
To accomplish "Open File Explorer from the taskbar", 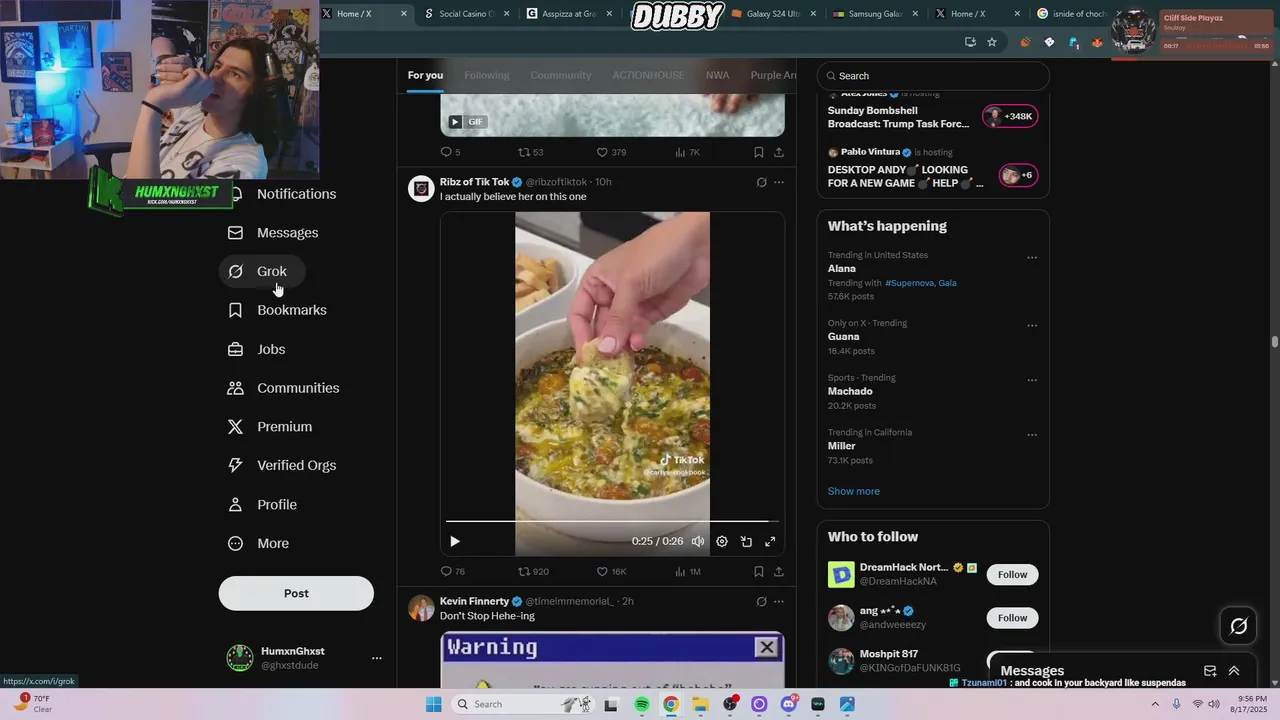I will click(x=700, y=704).
